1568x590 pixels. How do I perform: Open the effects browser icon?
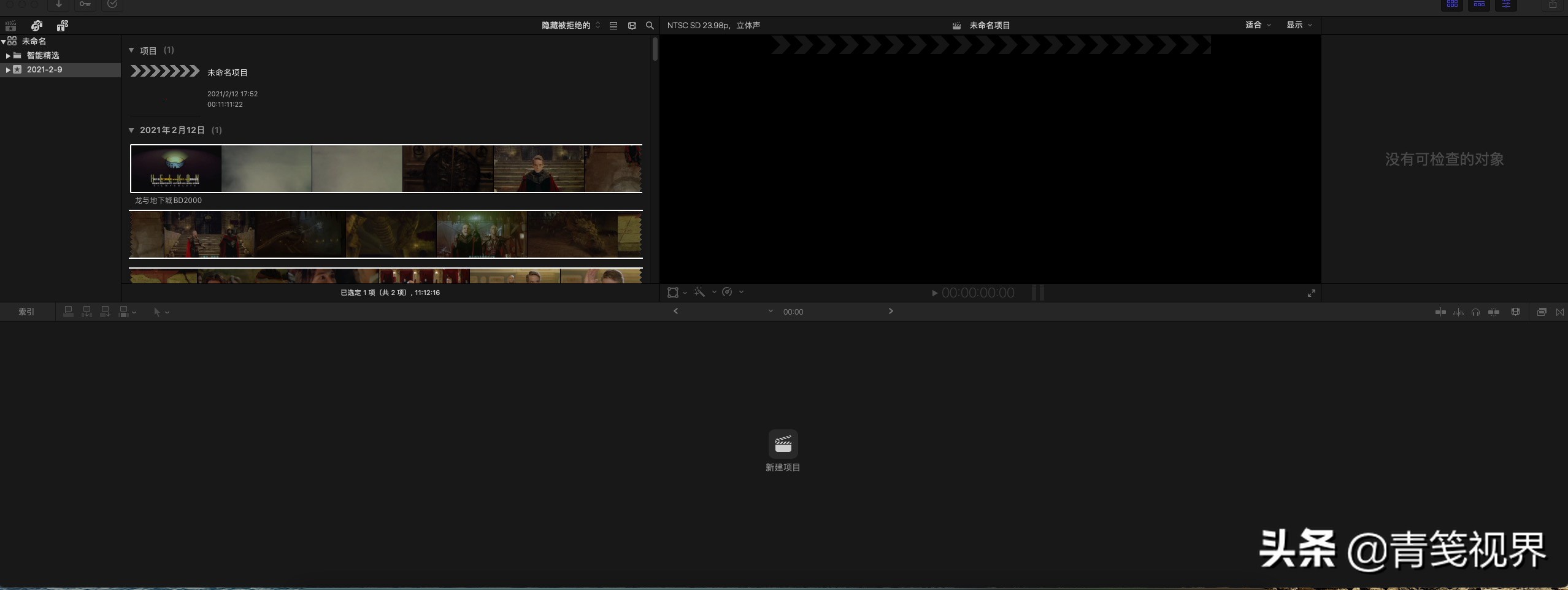pyautogui.click(x=1541, y=312)
